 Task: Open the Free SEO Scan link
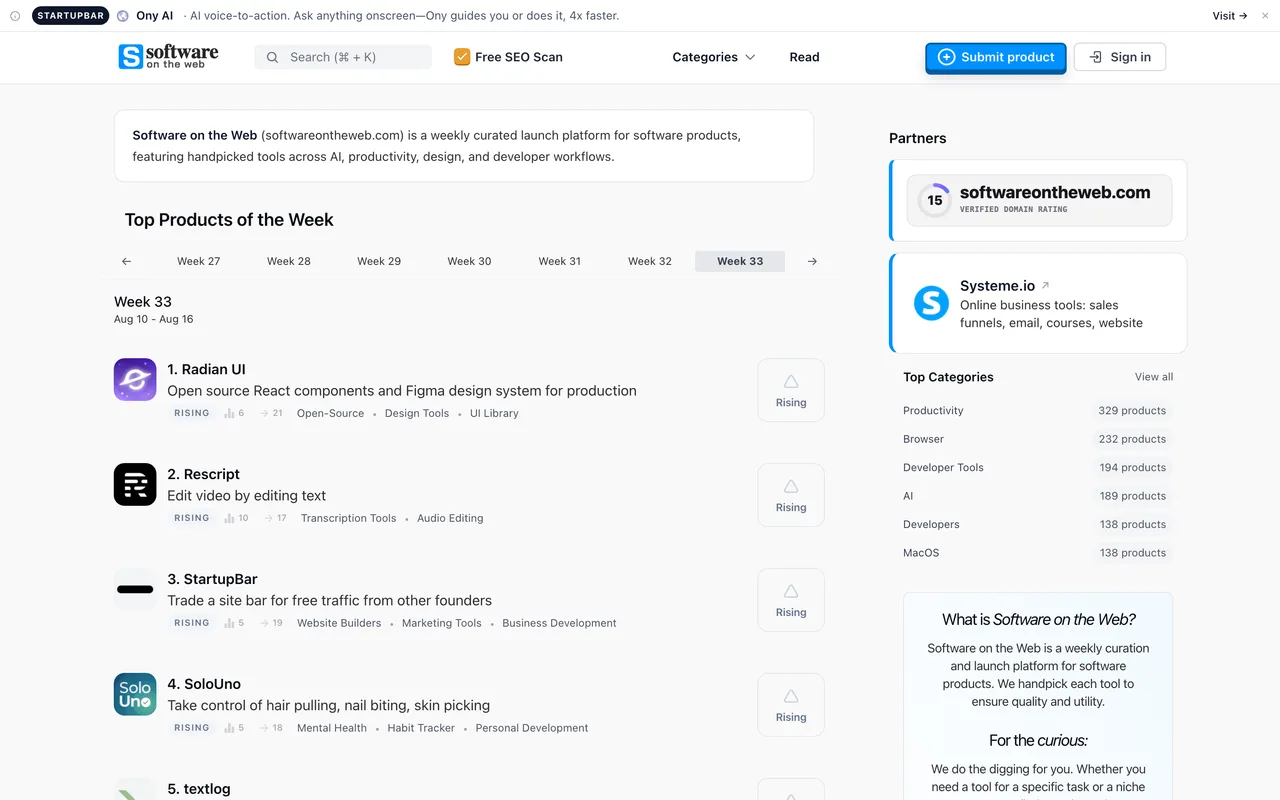click(508, 57)
